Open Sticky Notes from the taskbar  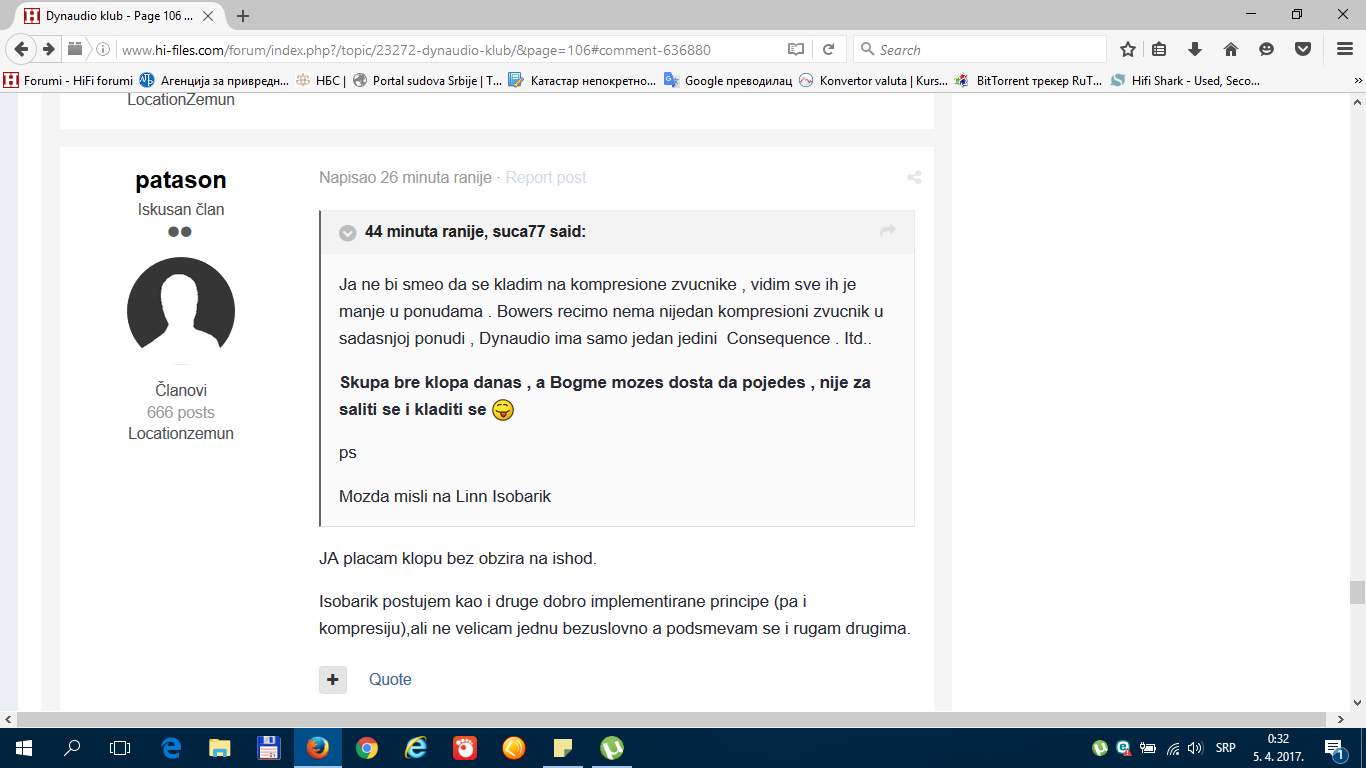(x=563, y=748)
